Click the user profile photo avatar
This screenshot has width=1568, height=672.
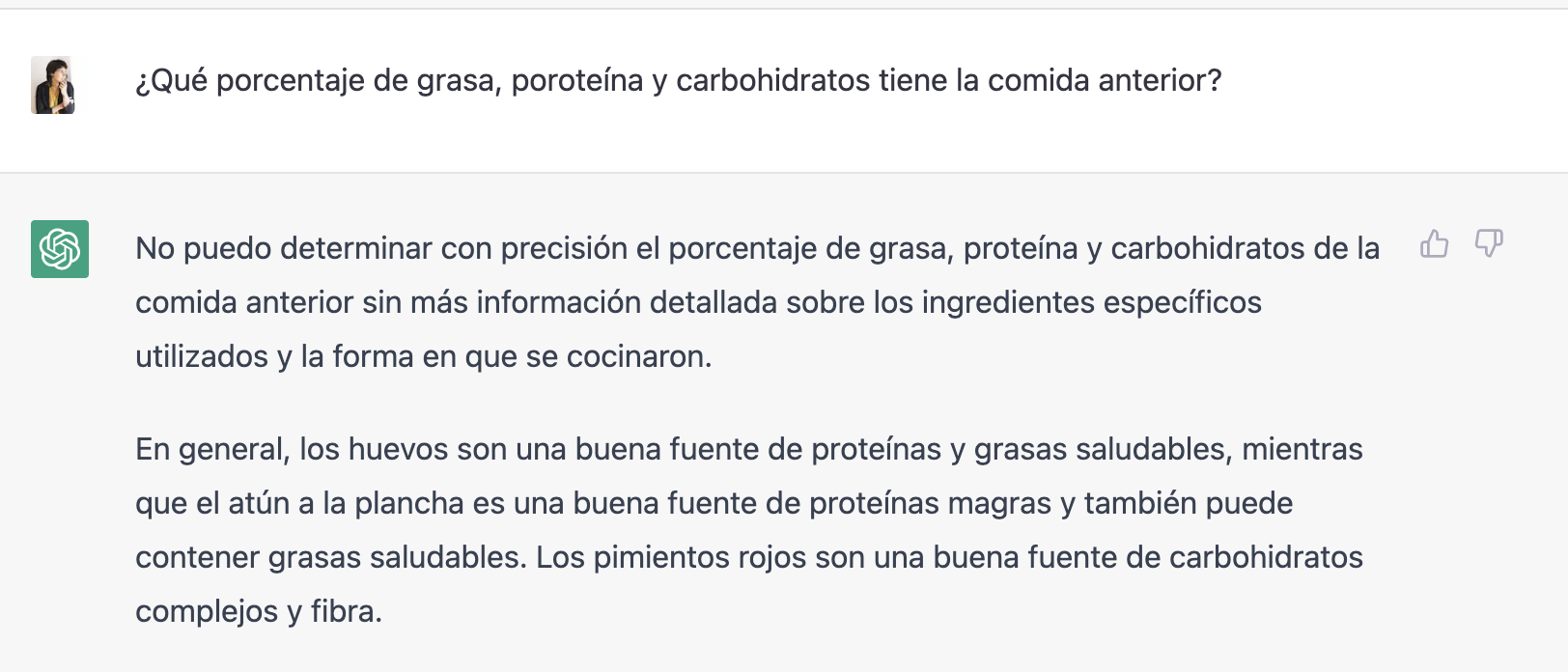click(53, 85)
